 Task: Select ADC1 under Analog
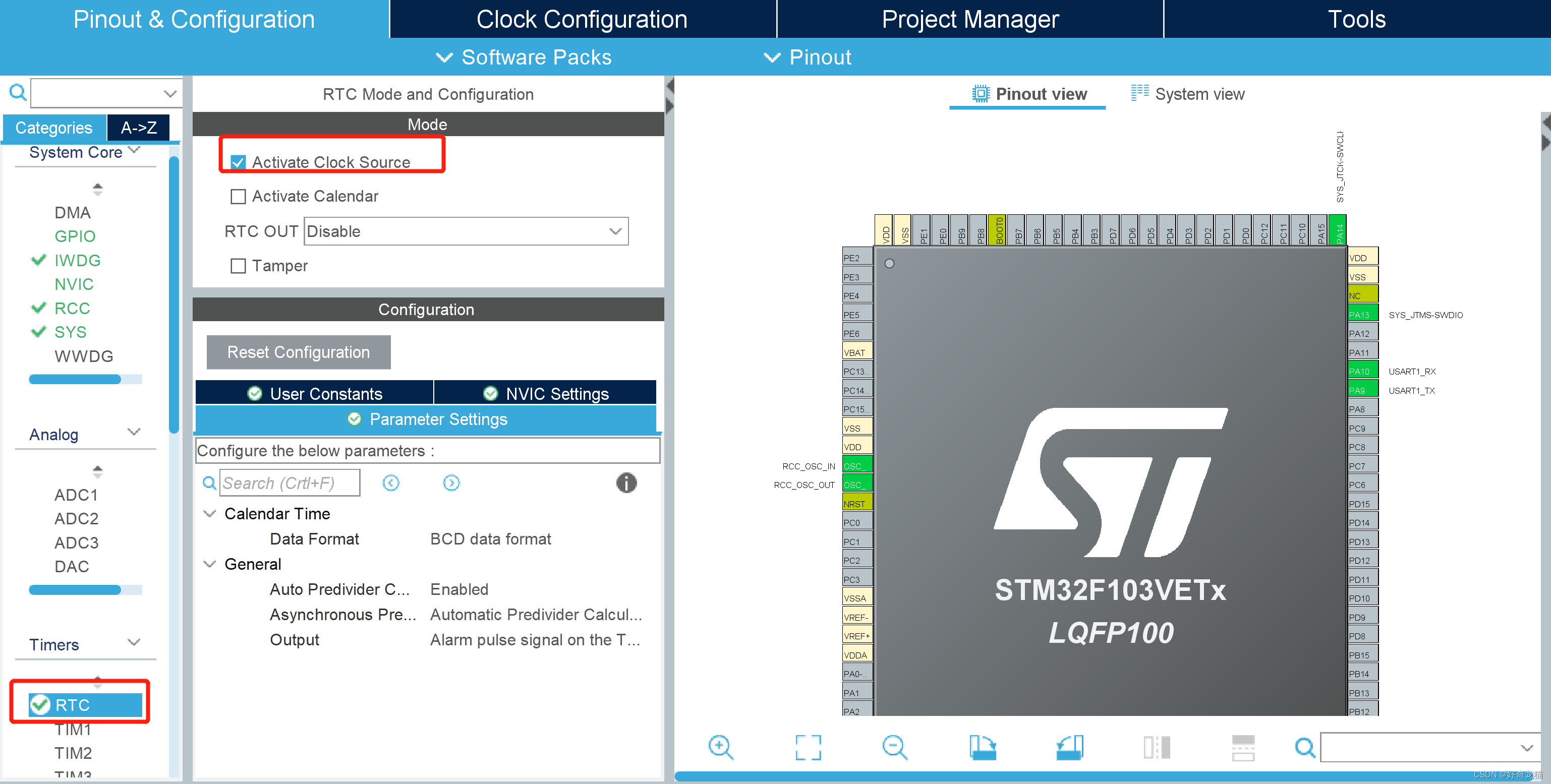point(76,495)
